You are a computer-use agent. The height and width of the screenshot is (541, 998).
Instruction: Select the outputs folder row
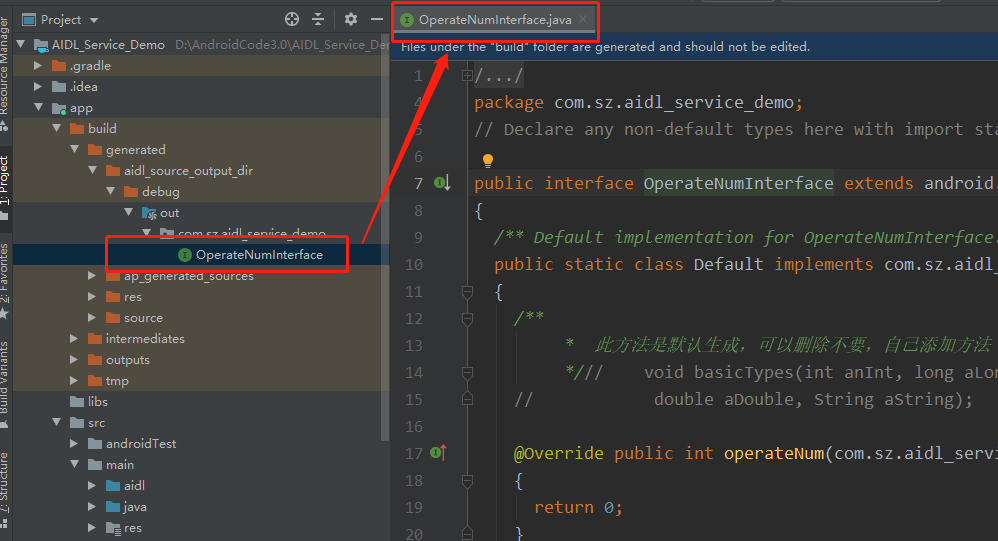click(x=197, y=360)
